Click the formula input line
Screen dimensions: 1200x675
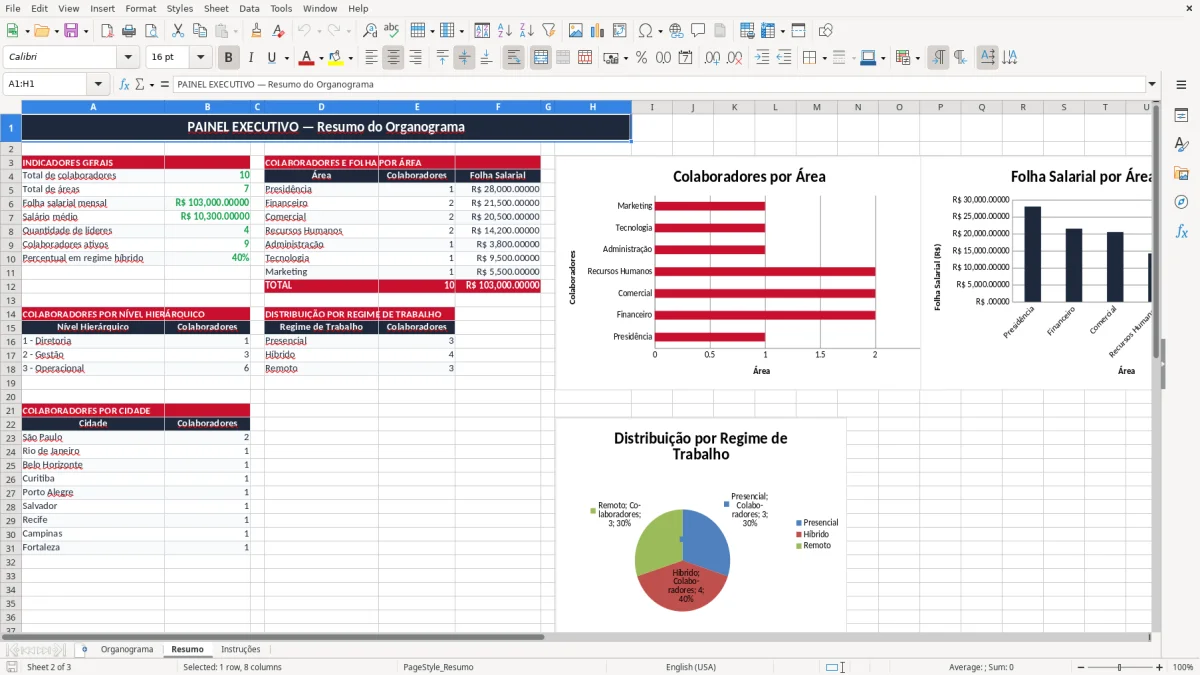pos(658,84)
